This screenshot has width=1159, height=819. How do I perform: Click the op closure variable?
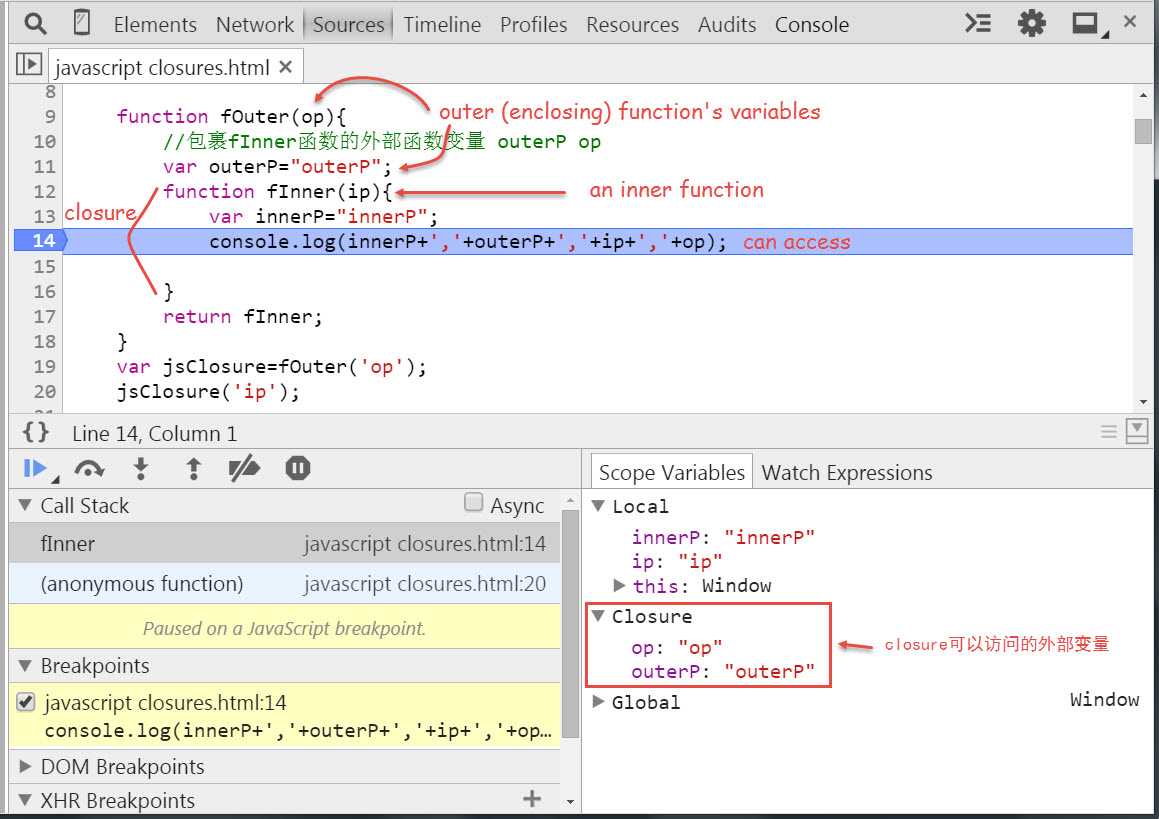(676, 648)
